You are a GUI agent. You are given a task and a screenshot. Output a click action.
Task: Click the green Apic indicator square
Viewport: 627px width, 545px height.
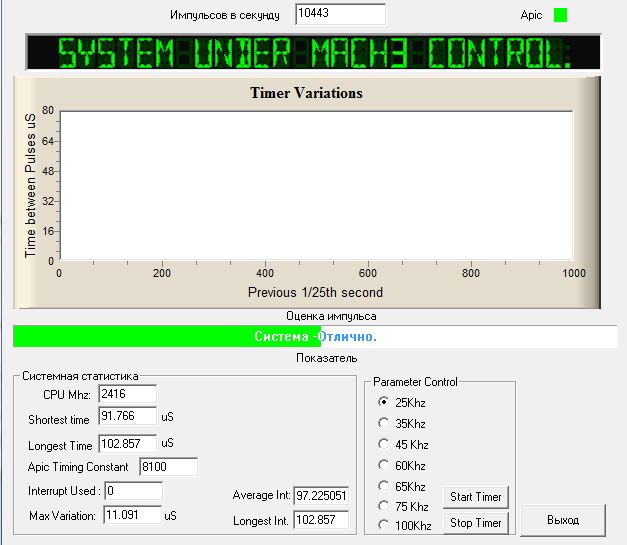560,15
